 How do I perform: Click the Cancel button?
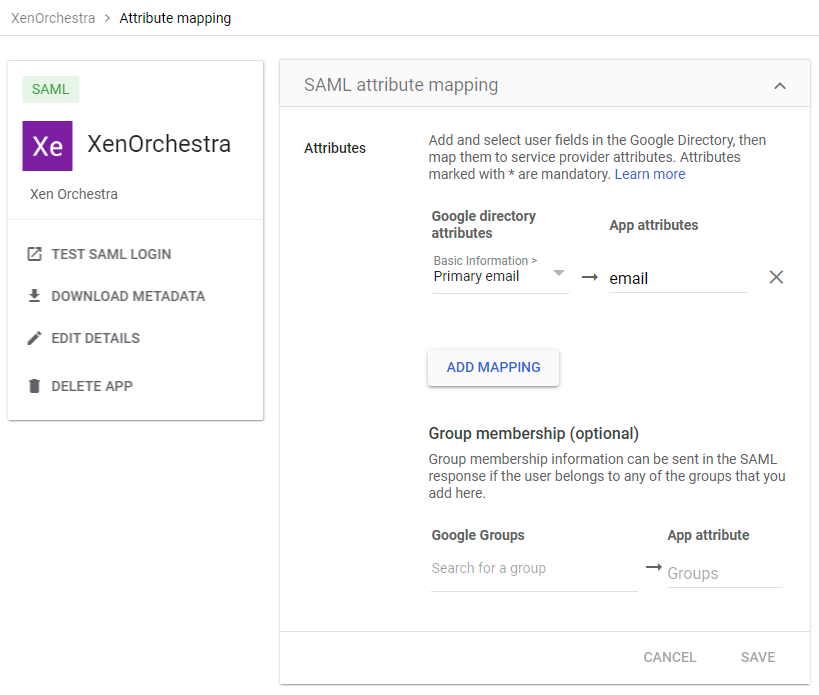pyautogui.click(x=669, y=657)
